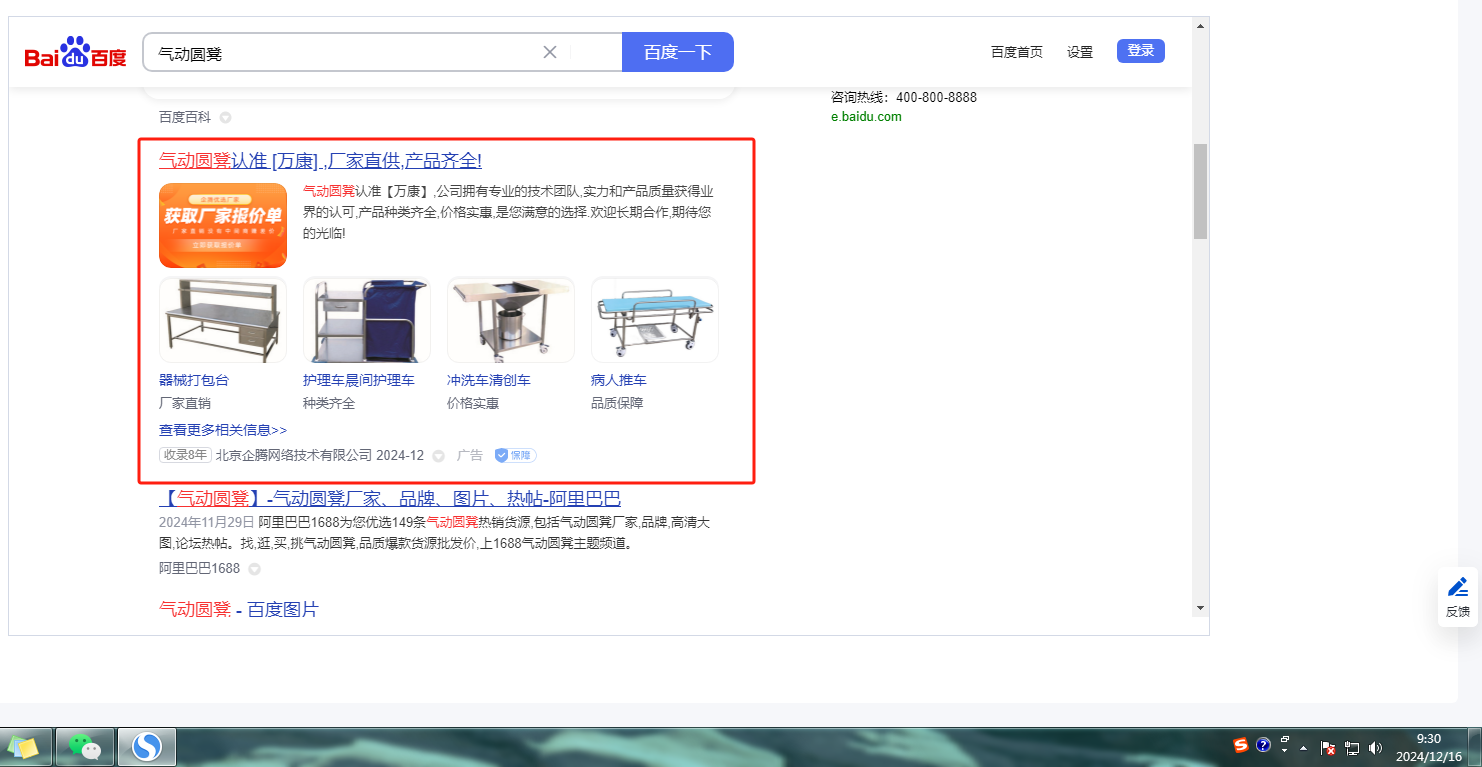Screen dimensions: 1482x767
Task: Open Sogou browser from the taskbar
Action: [x=147, y=747]
